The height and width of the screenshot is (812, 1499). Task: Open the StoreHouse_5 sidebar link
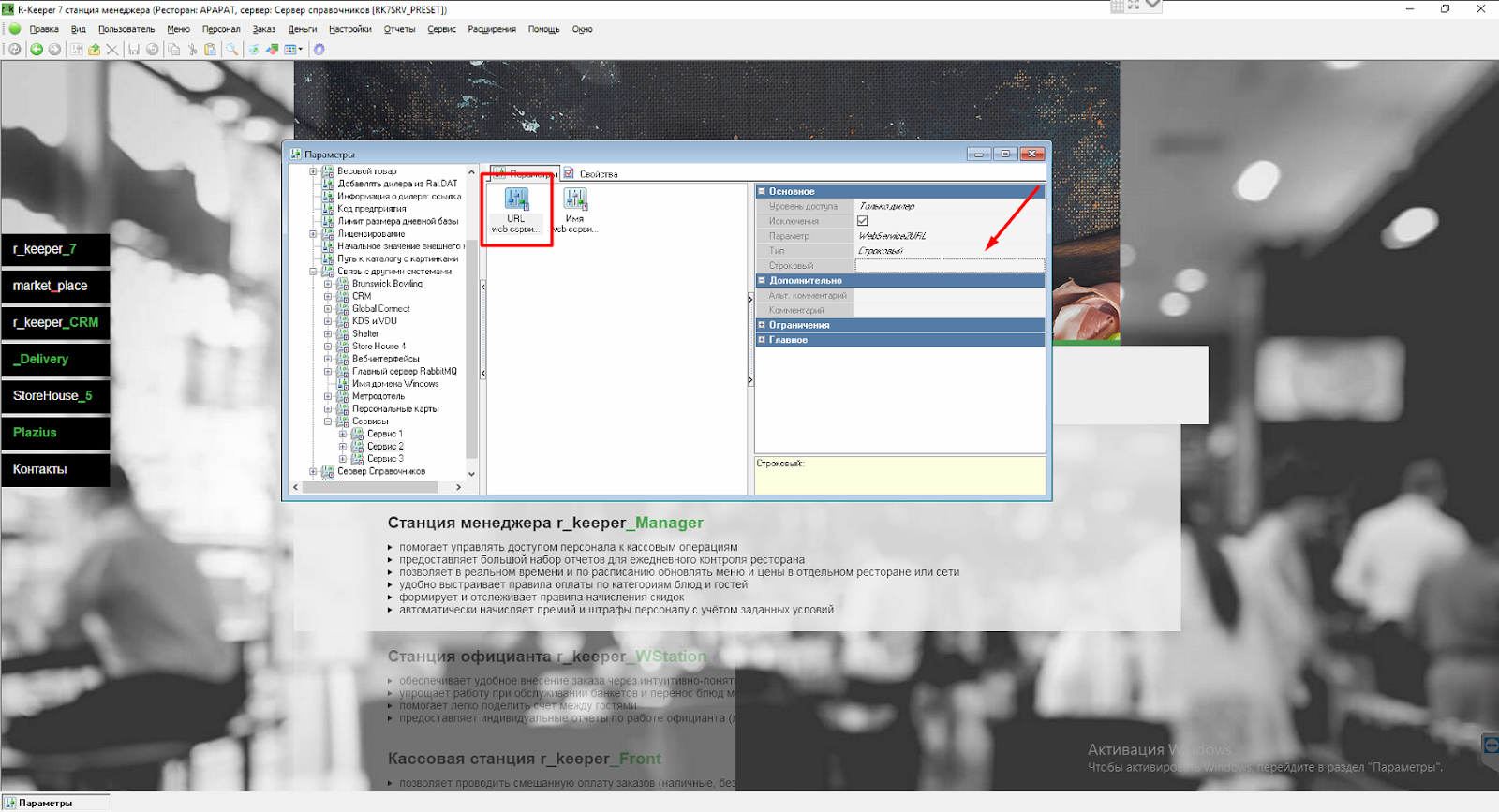point(55,395)
